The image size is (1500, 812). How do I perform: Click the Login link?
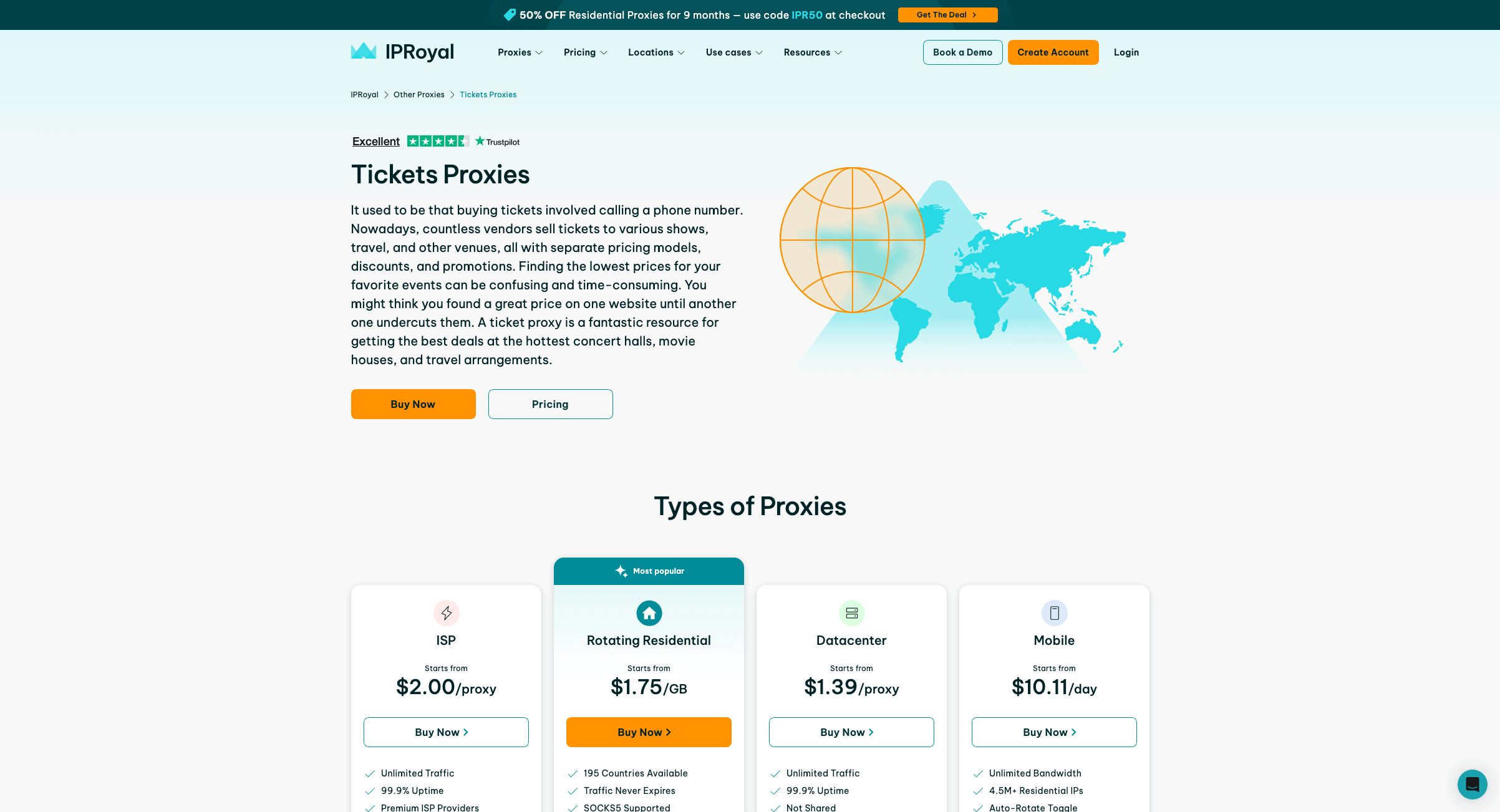click(x=1126, y=52)
